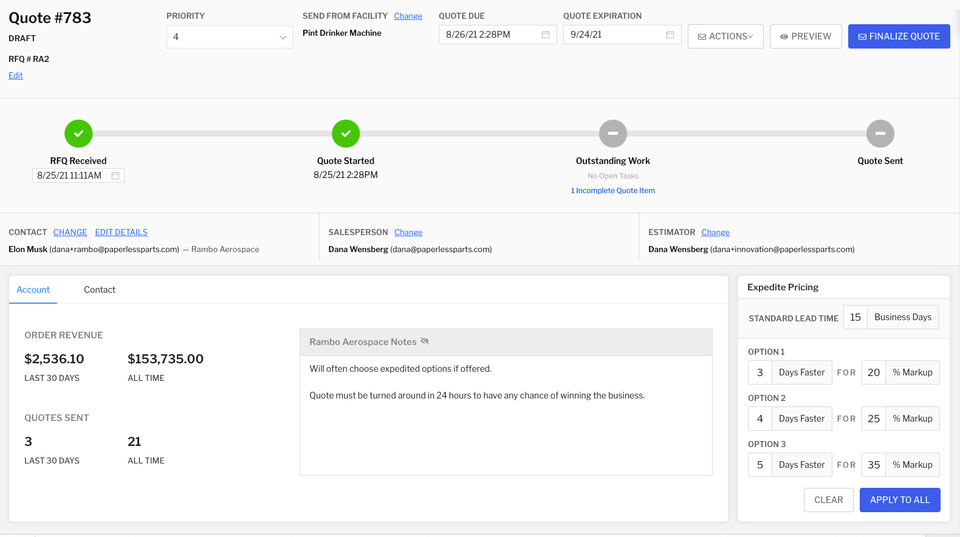Click the $153,735.00 all-time revenue value
This screenshot has width=960, height=537.
pyautogui.click(x=165, y=359)
